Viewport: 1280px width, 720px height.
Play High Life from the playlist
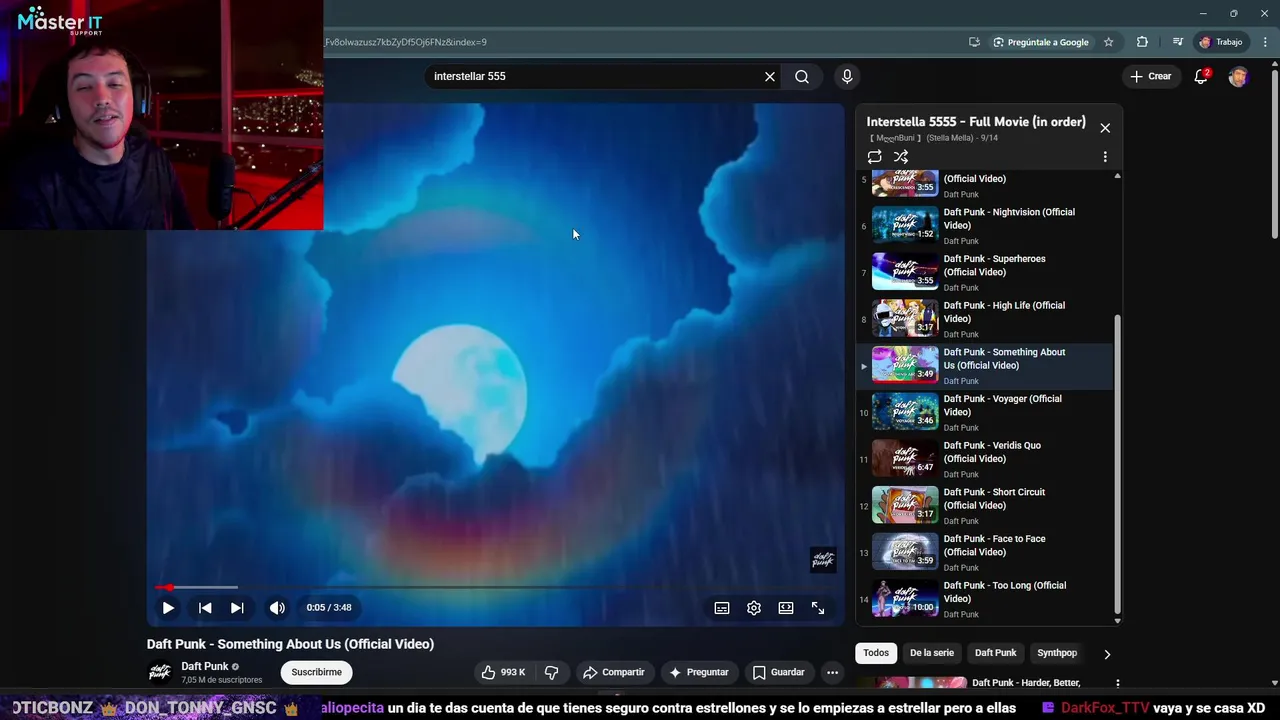(x=985, y=319)
